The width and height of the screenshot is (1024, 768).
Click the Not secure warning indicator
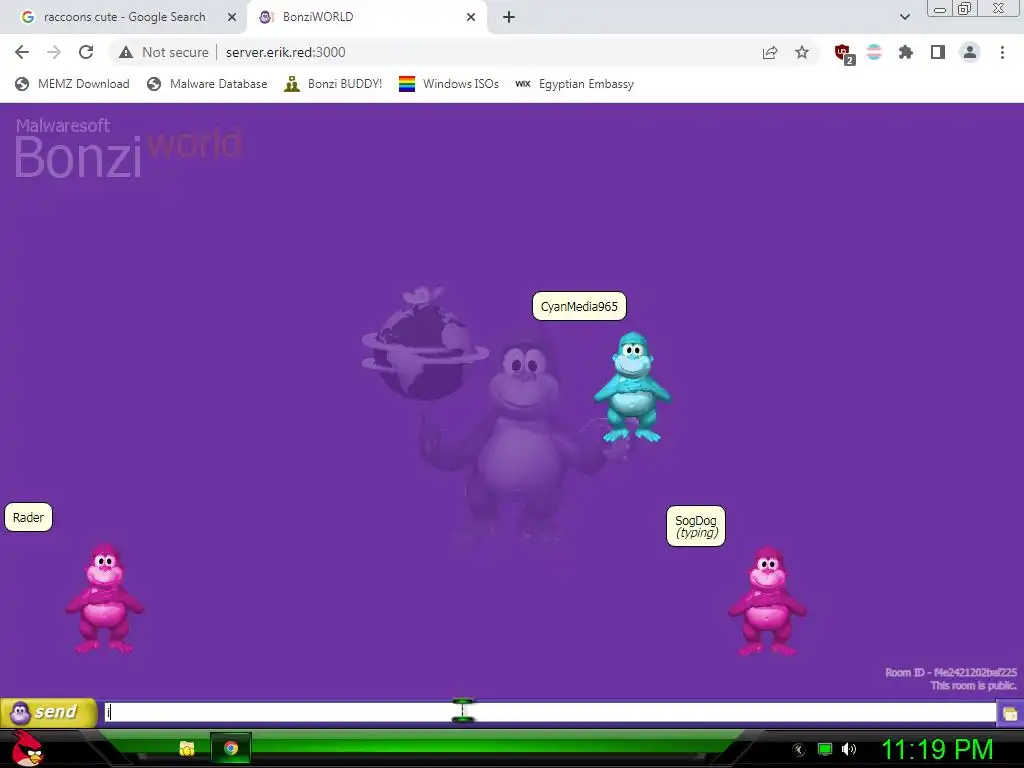[x=164, y=52]
